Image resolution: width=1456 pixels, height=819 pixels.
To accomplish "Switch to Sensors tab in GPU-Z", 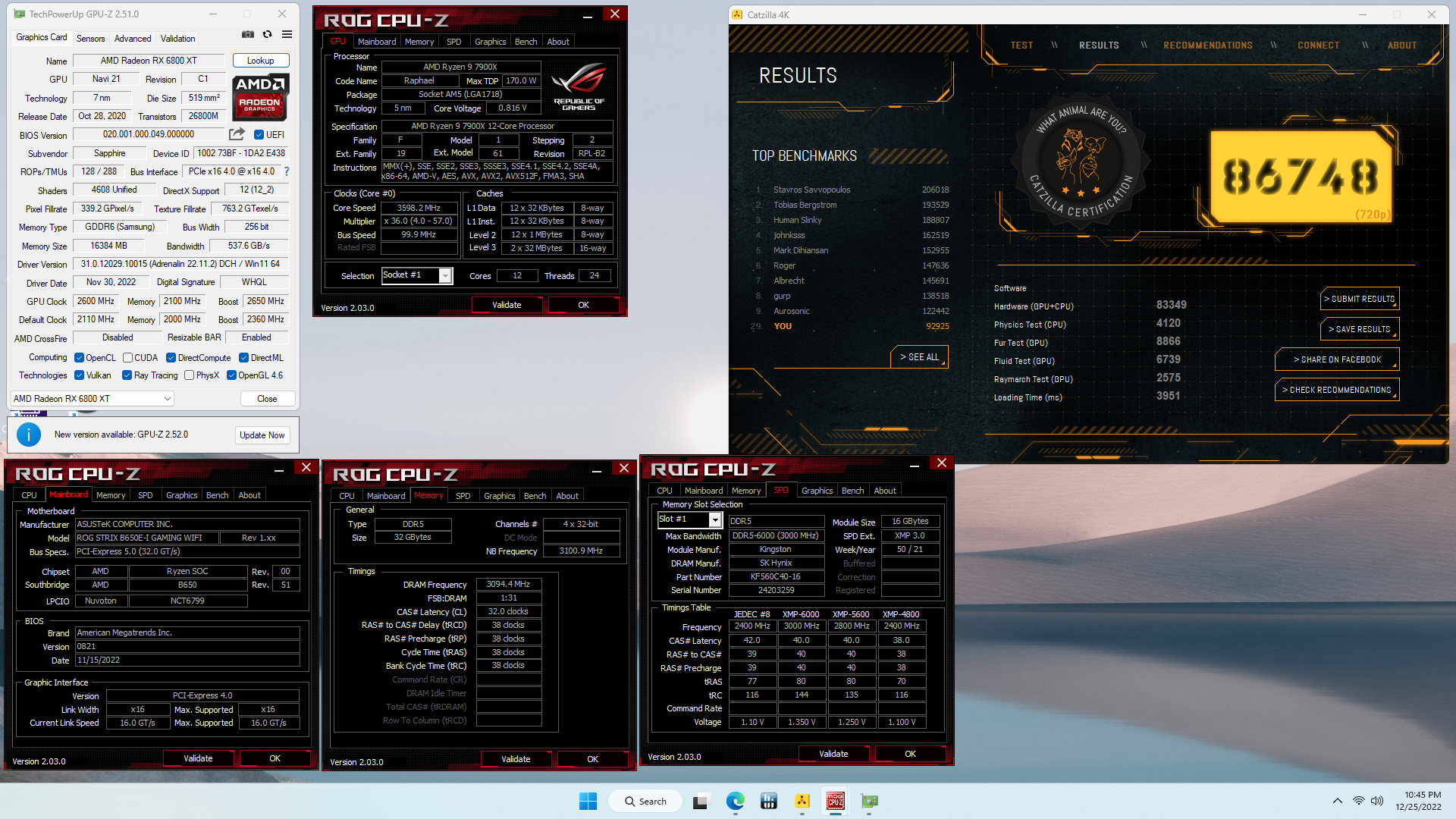I will click(90, 39).
